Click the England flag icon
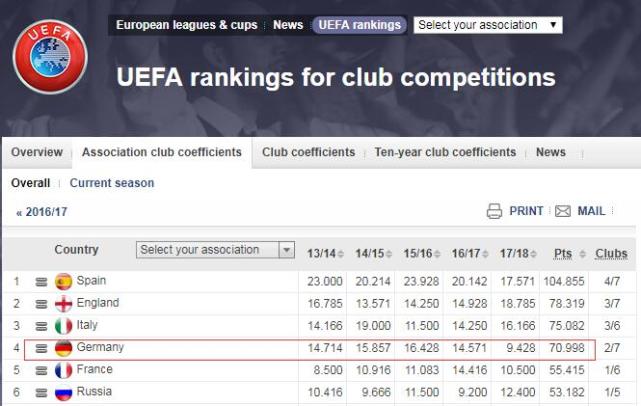 tap(64, 304)
